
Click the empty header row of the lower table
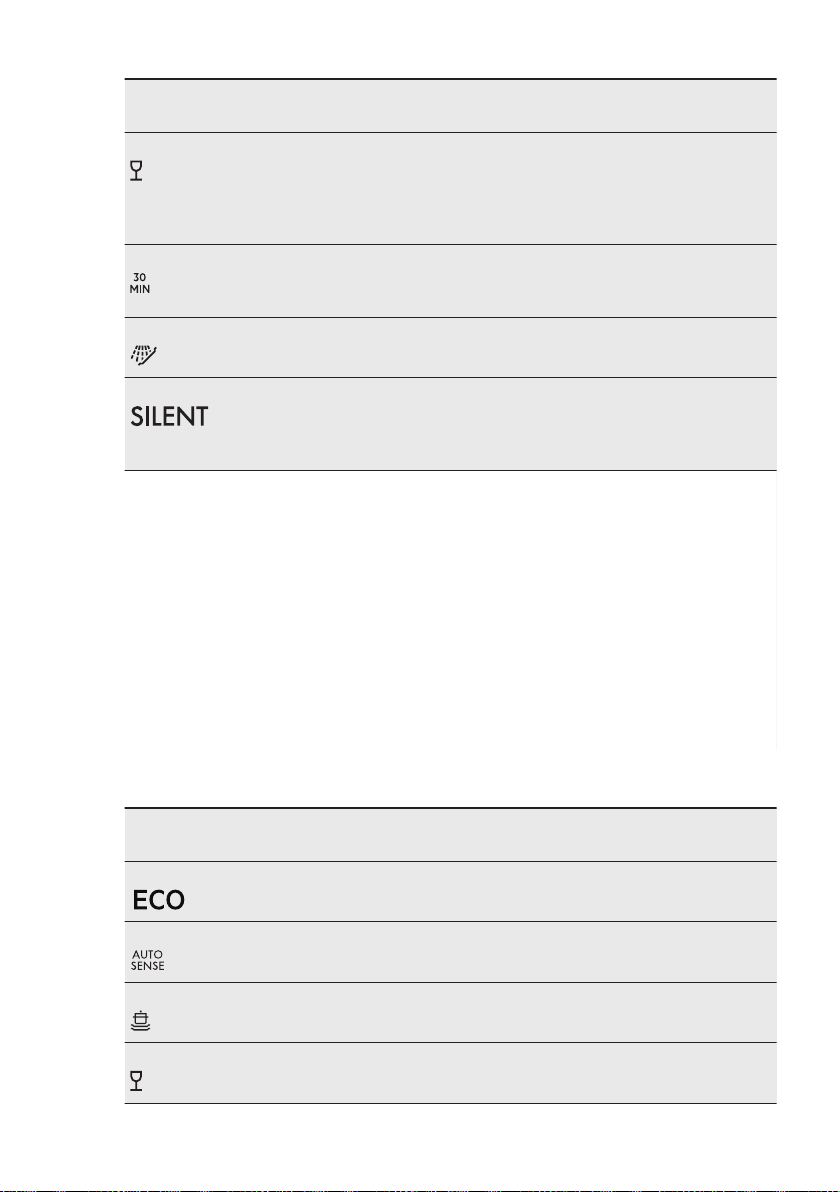(450, 835)
